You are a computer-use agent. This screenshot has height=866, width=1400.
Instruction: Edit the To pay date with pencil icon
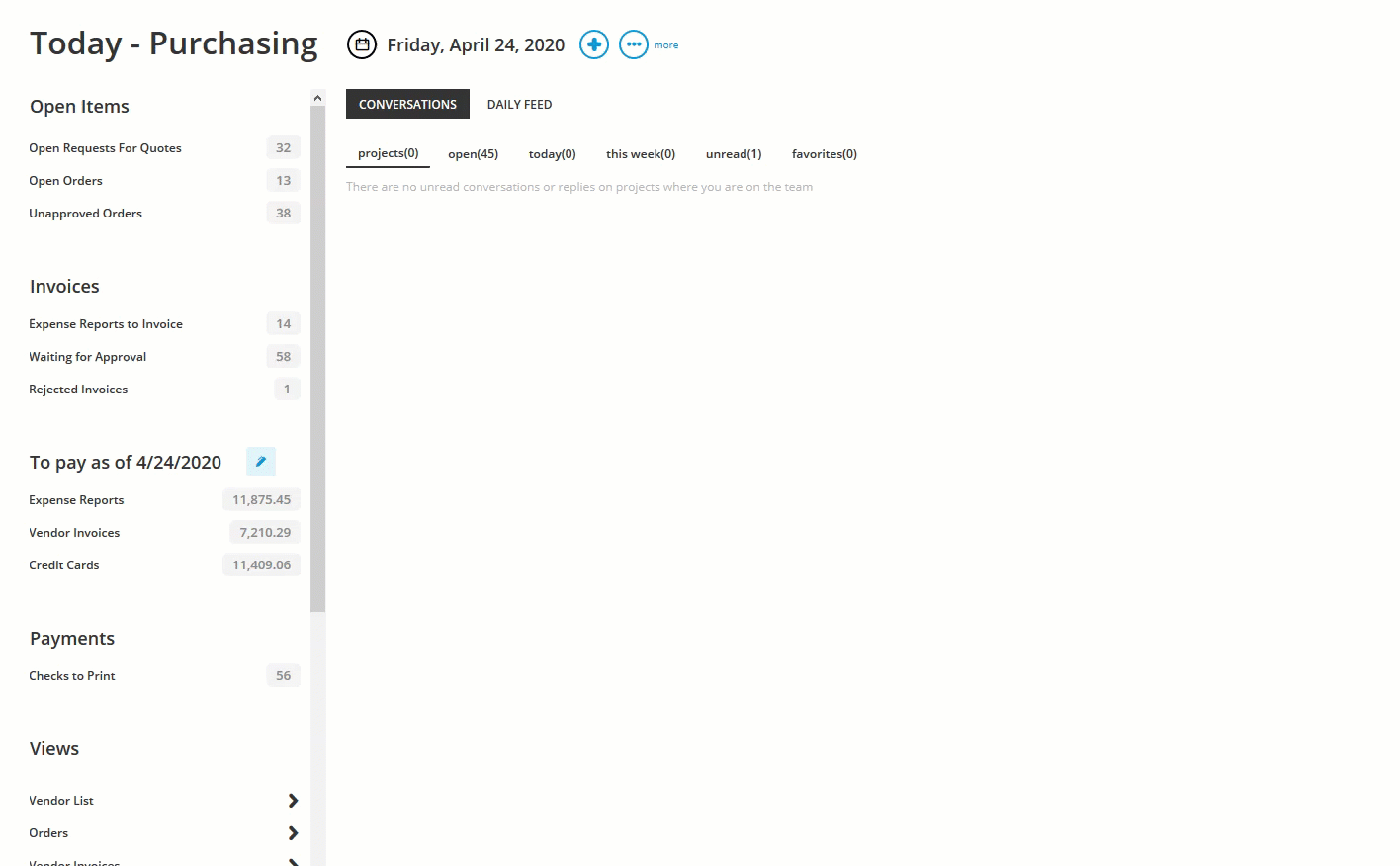(x=261, y=462)
